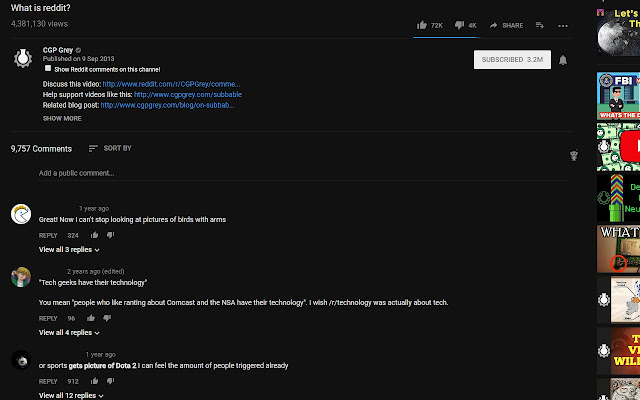Select the What is reddit? video title
The width and height of the screenshot is (640, 400).
pos(40,8)
